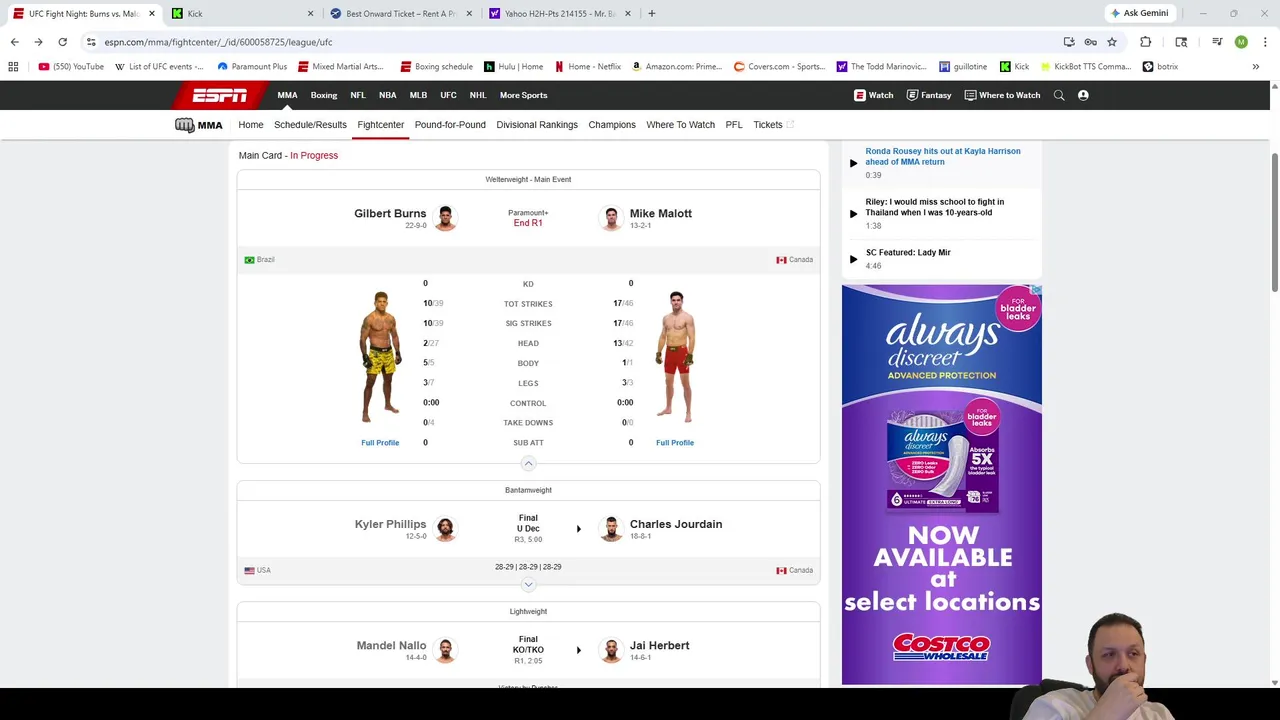Play Ronda Rousey video clip
The image size is (1280, 720).
click(853, 162)
